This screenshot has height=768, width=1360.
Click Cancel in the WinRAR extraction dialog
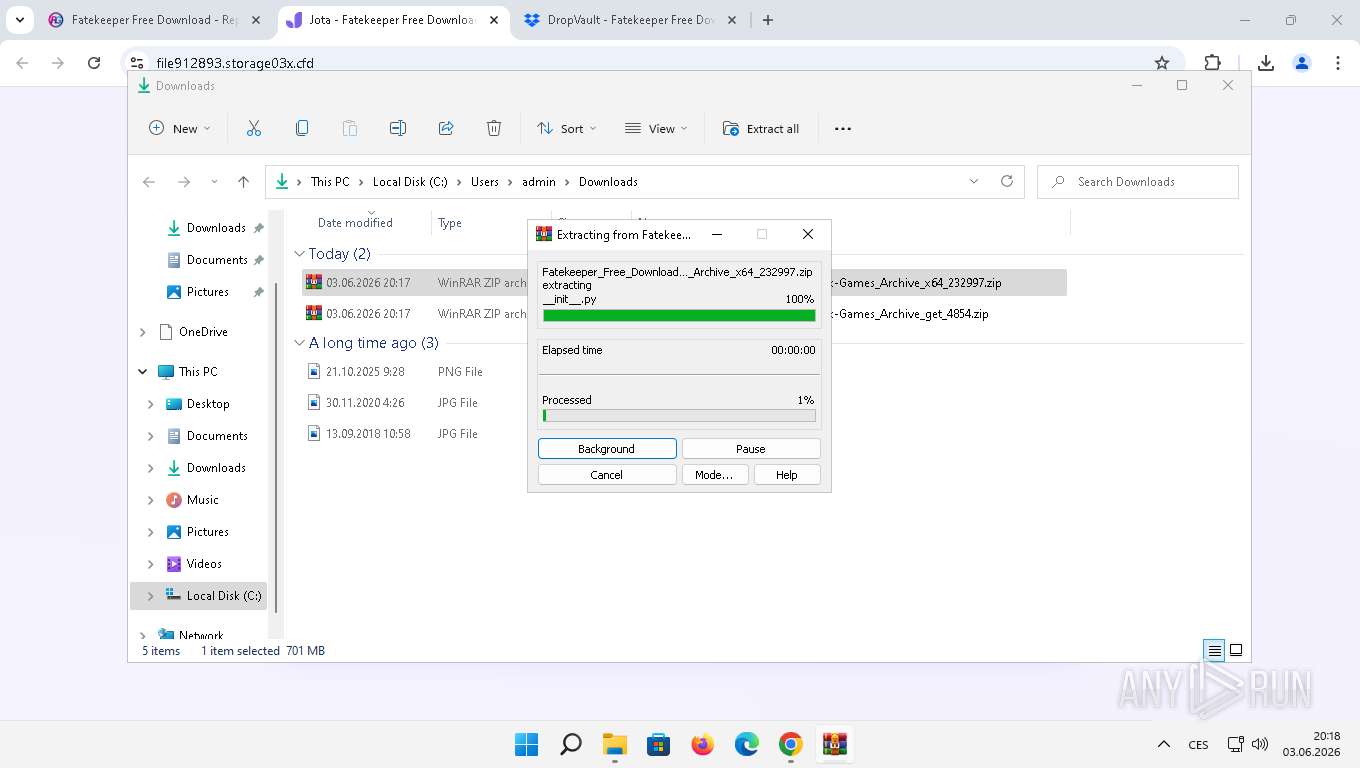click(607, 475)
